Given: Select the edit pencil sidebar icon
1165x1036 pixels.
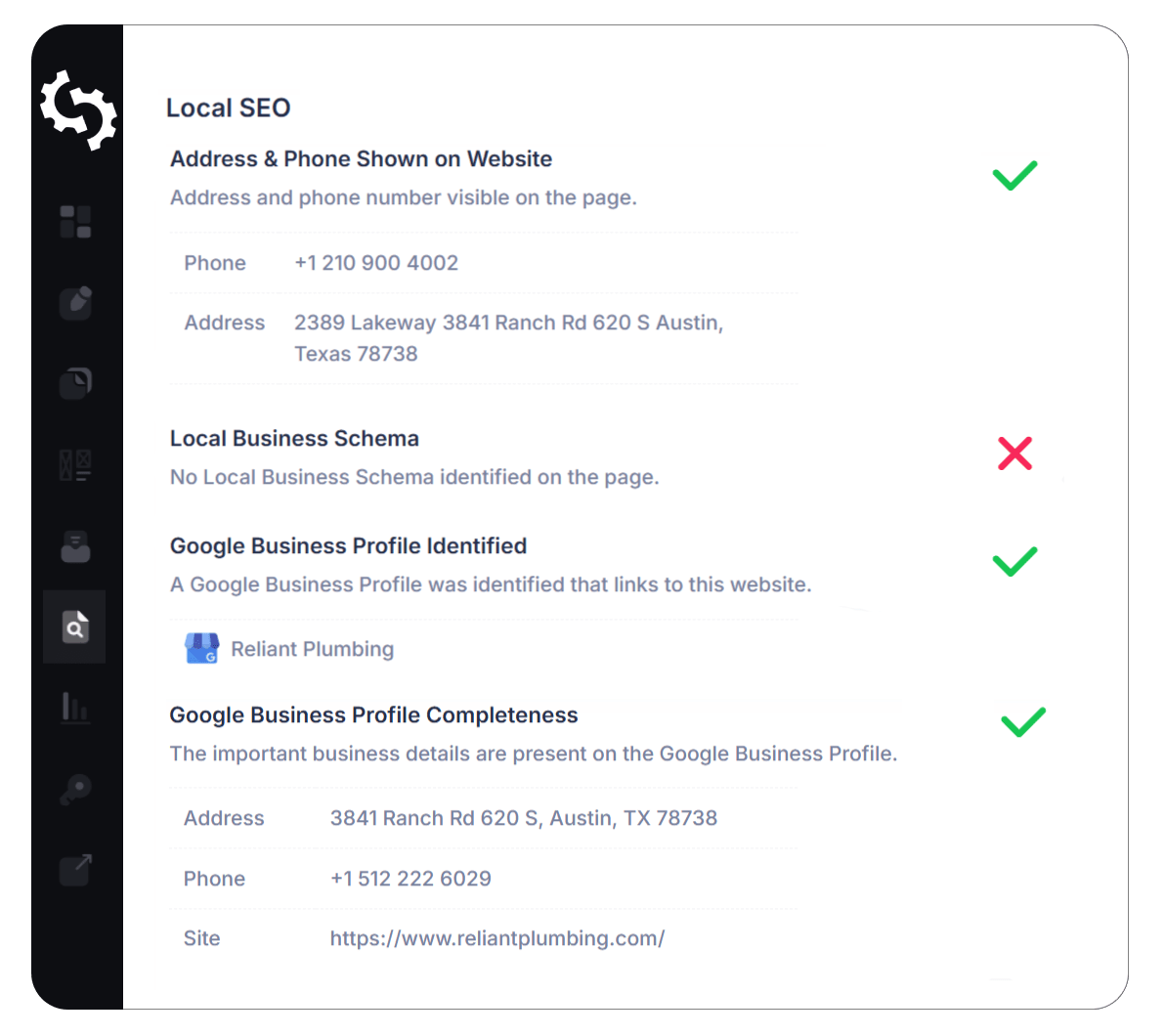Looking at the screenshot, I should (75, 303).
